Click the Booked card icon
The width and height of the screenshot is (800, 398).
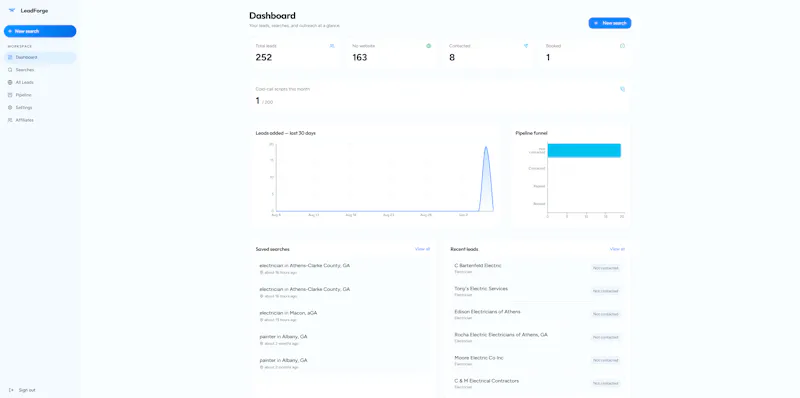(x=622, y=46)
